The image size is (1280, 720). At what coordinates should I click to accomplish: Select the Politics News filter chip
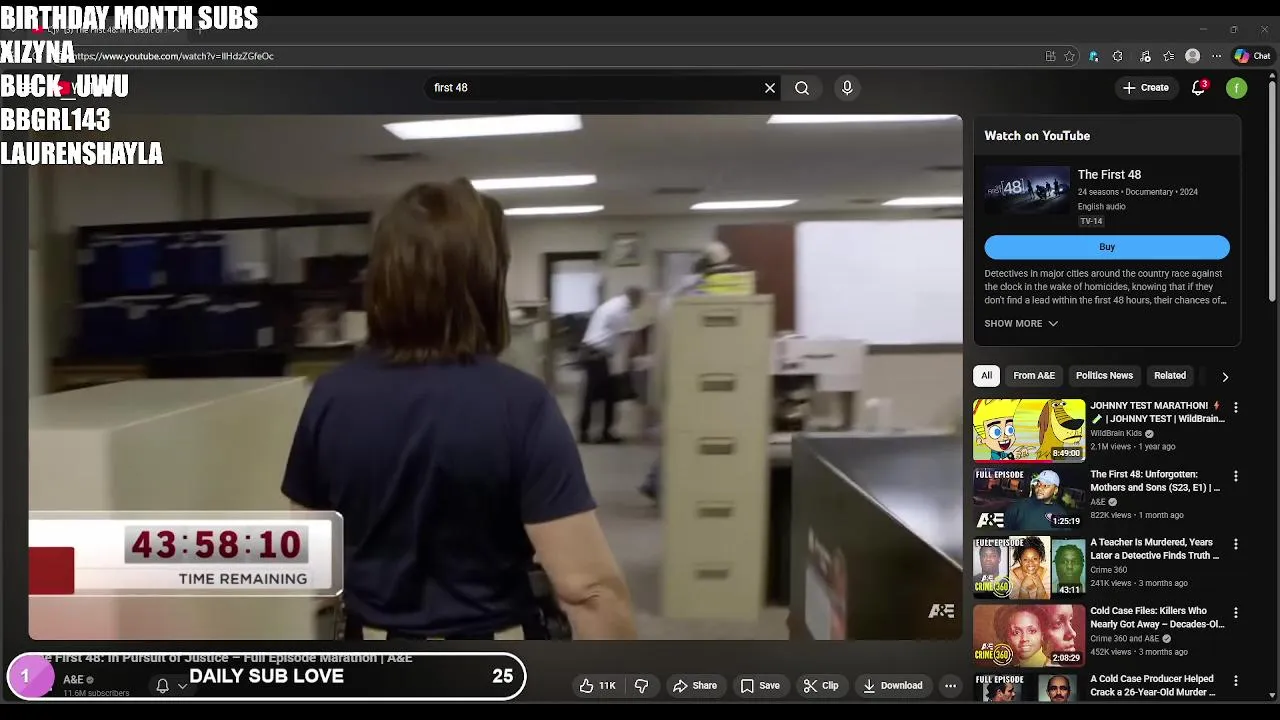click(x=1104, y=376)
